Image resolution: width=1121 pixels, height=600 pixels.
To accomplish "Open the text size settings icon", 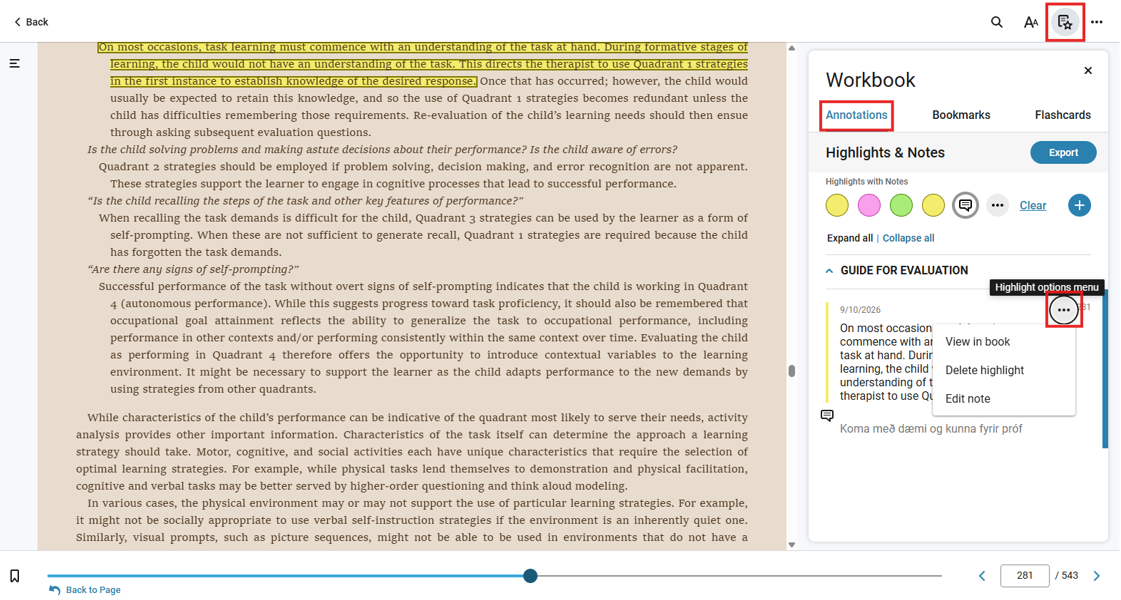I will click(1030, 22).
